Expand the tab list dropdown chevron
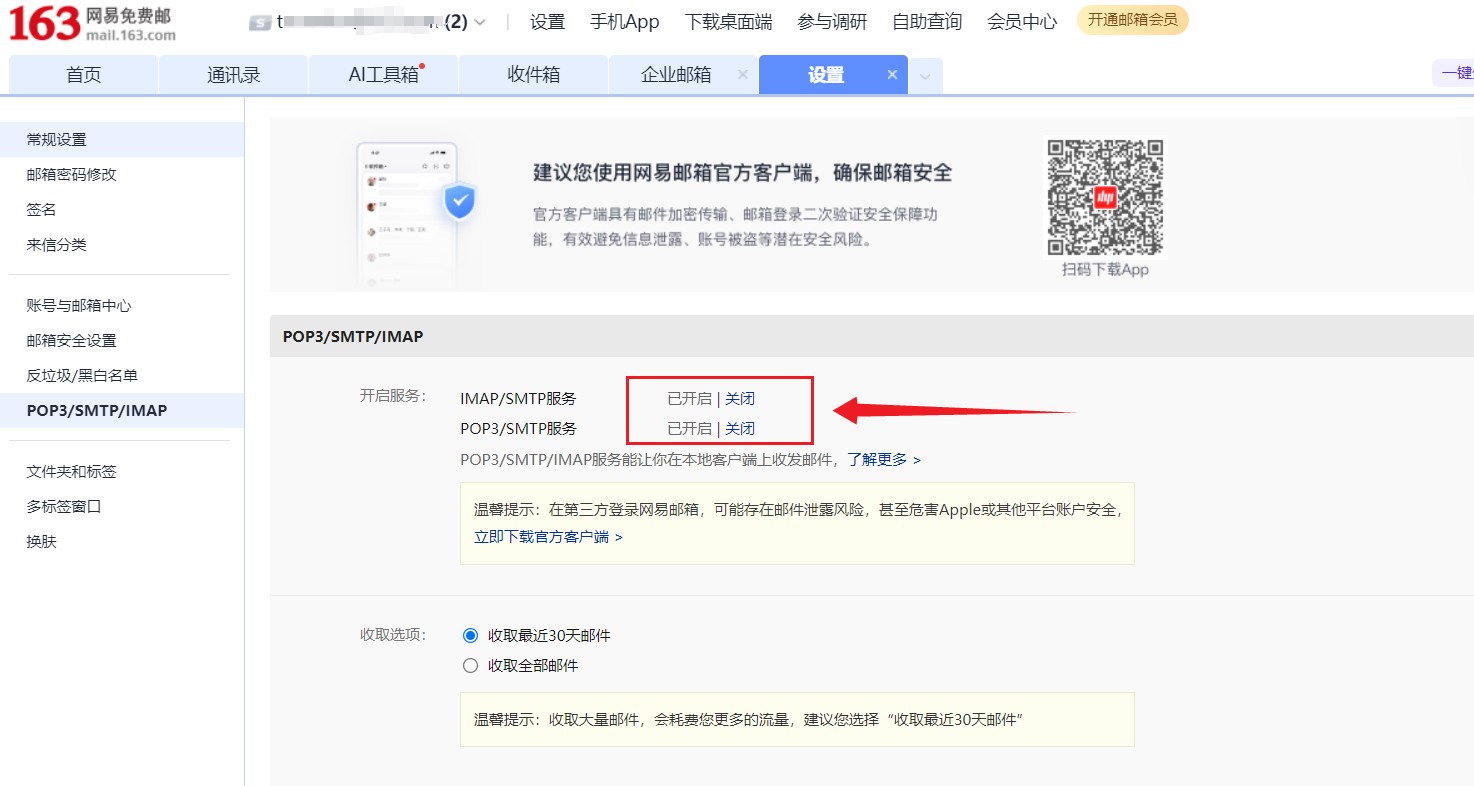 tap(925, 77)
